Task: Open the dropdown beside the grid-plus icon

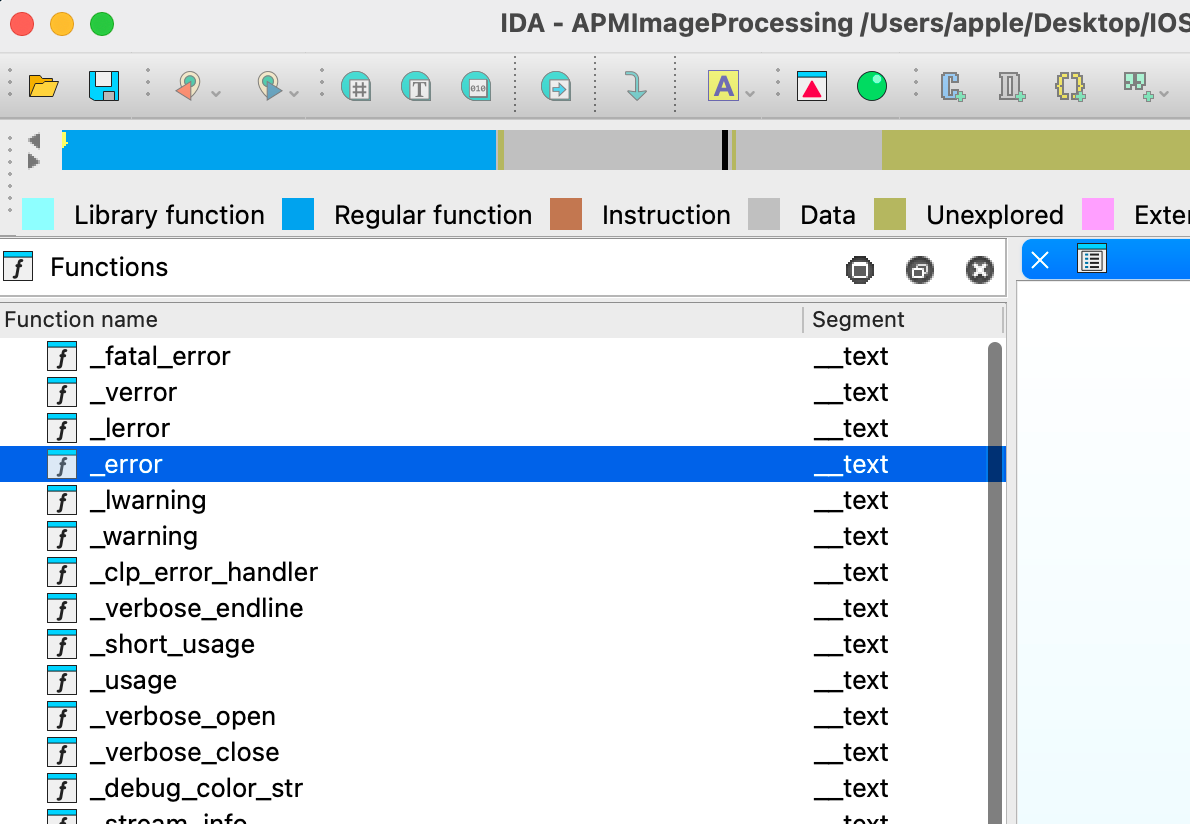Action: click(x=1164, y=93)
